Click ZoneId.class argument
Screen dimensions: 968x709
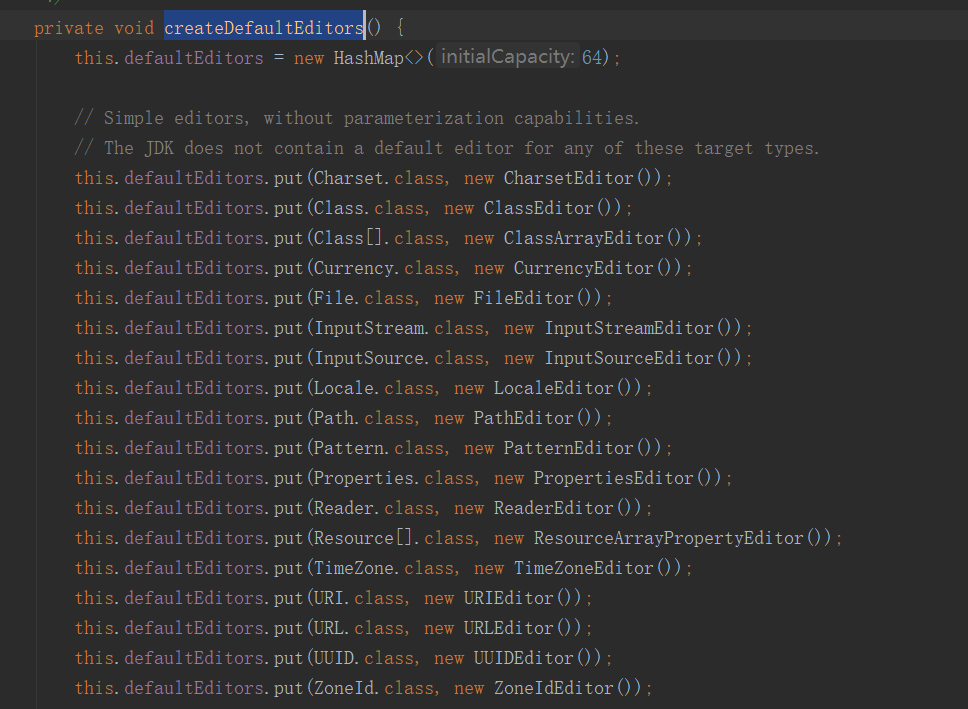click(373, 687)
